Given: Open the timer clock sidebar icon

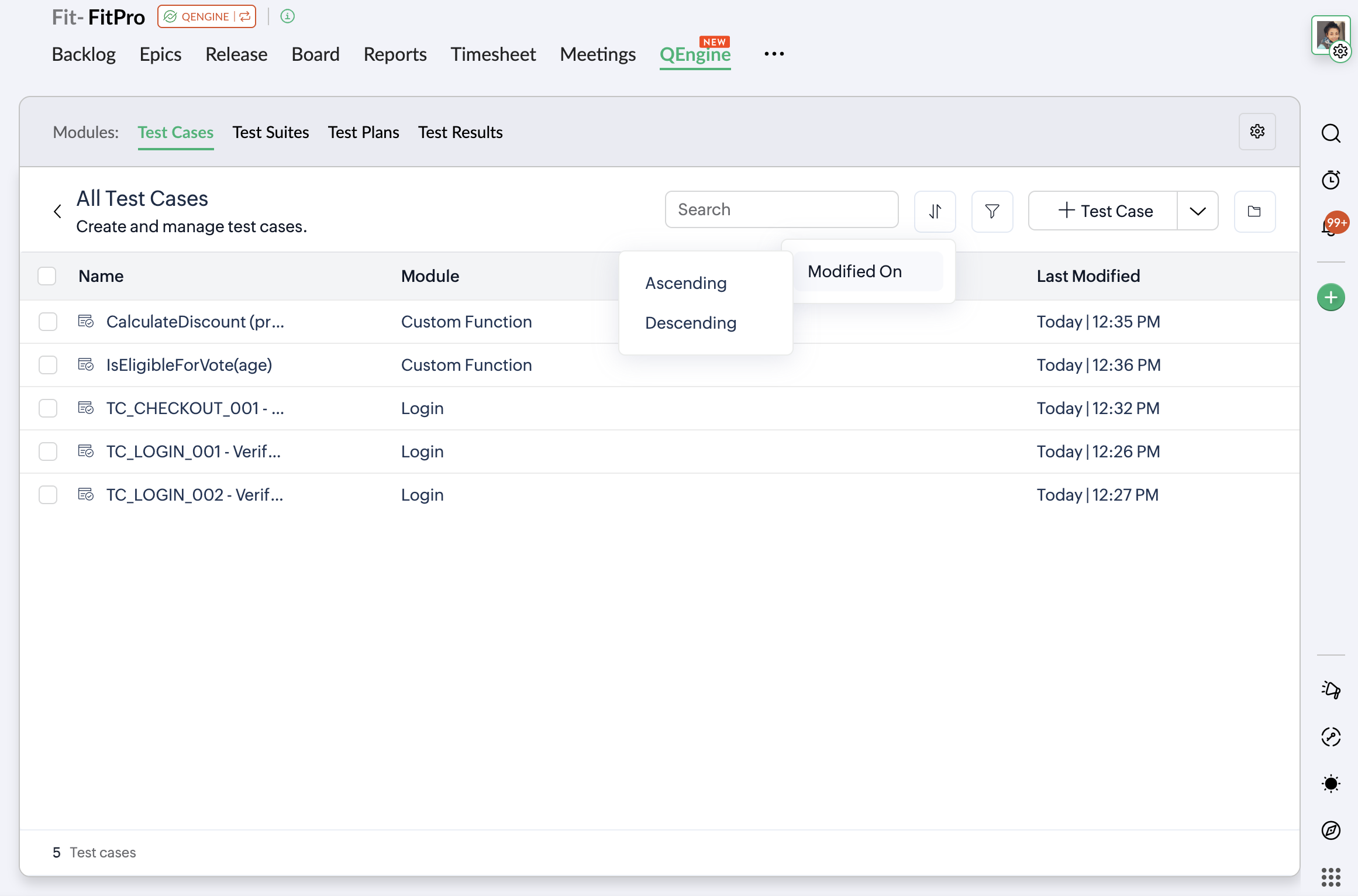Looking at the screenshot, I should pyautogui.click(x=1331, y=180).
